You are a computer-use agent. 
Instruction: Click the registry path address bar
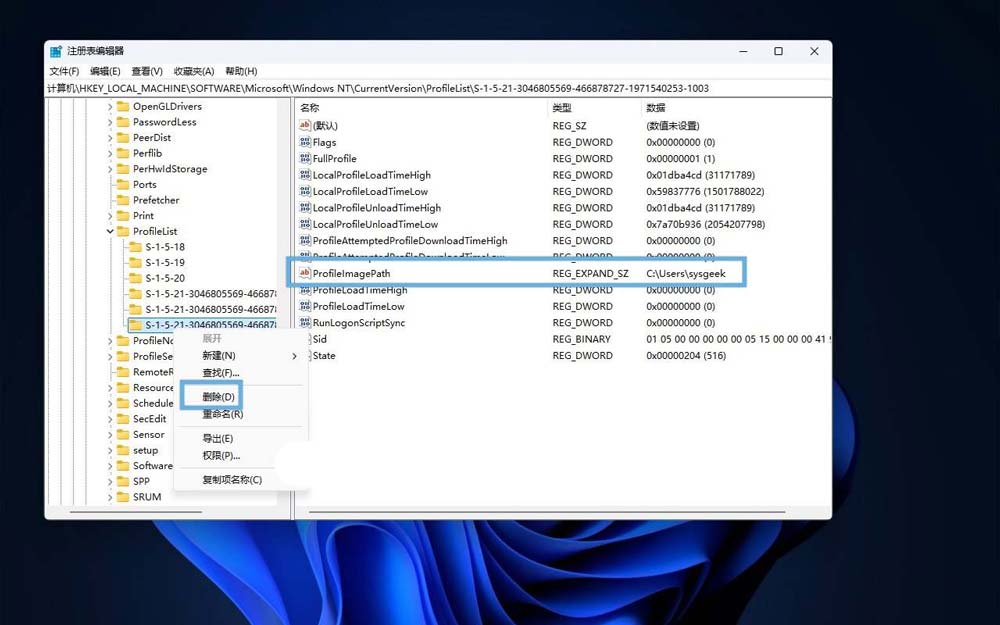(400, 88)
